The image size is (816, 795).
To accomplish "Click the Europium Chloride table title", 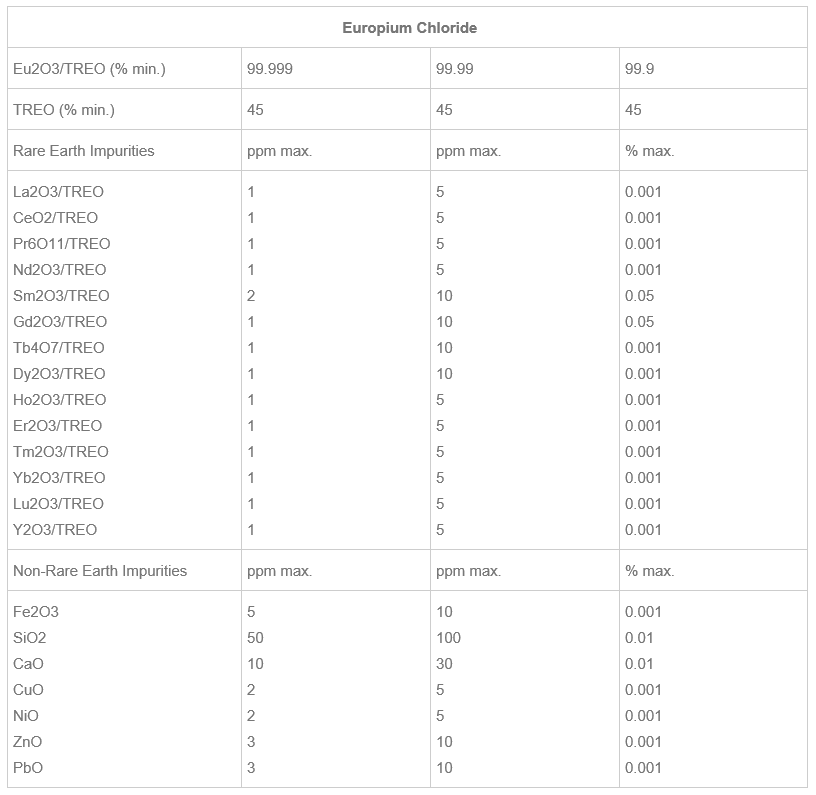I will 409,28.
